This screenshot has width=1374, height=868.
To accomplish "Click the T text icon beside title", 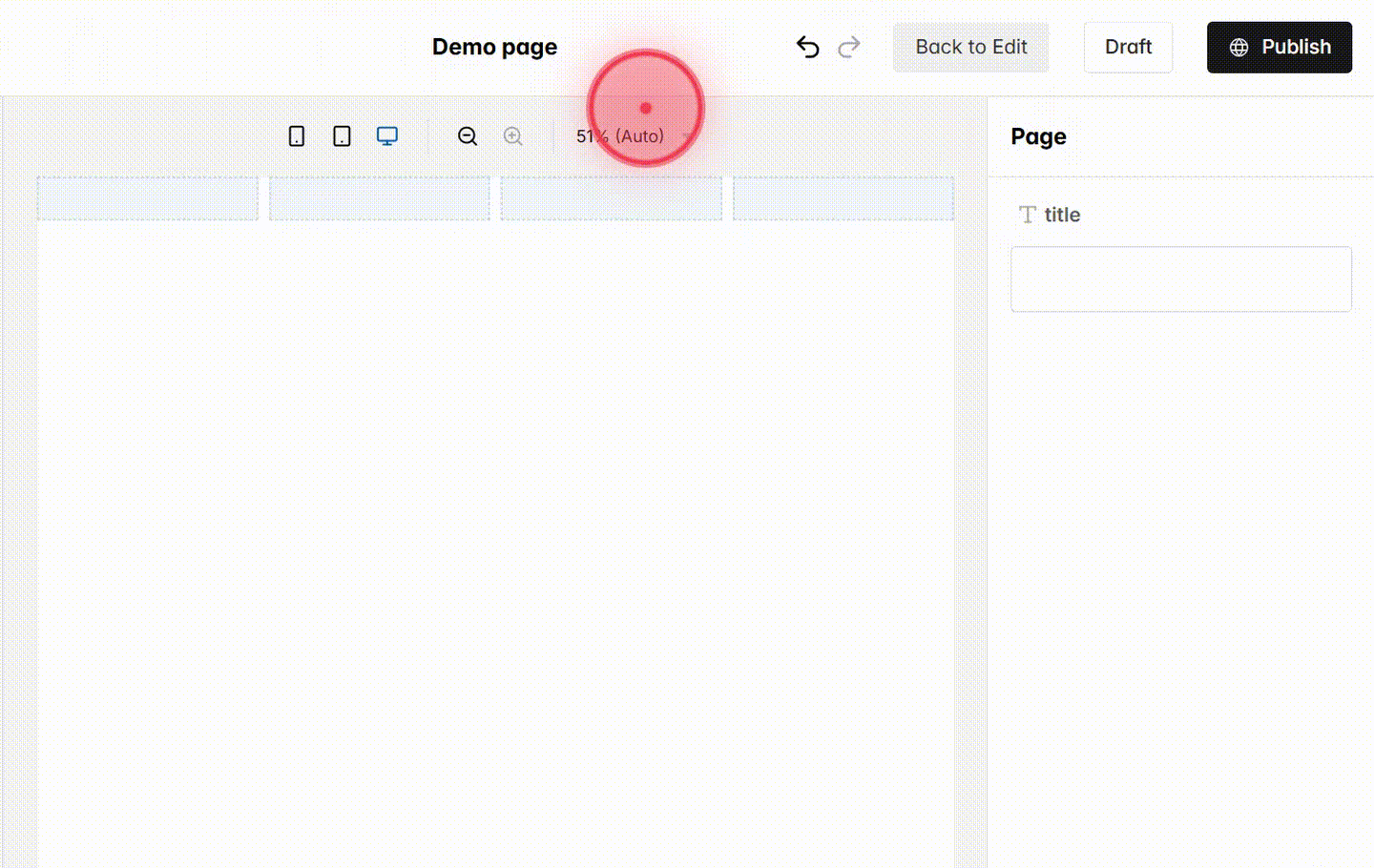I will tap(1027, 215).
